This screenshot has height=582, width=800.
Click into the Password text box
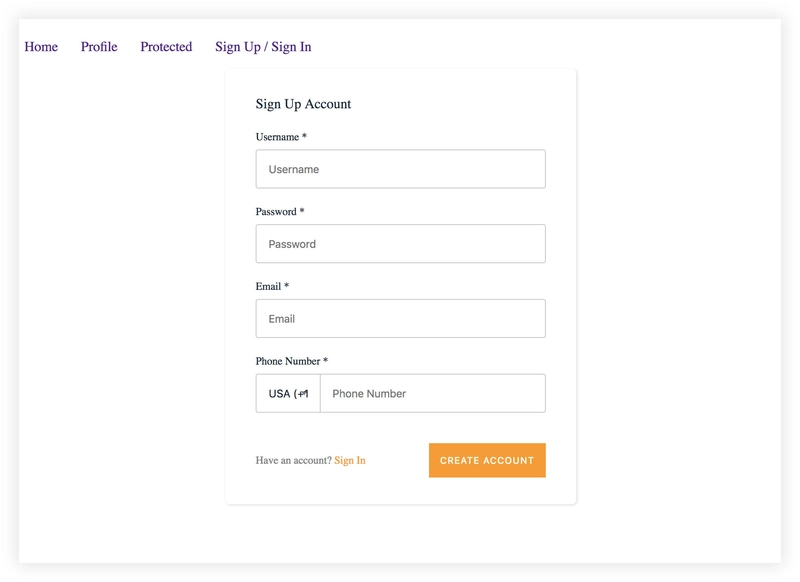[401, 244]
